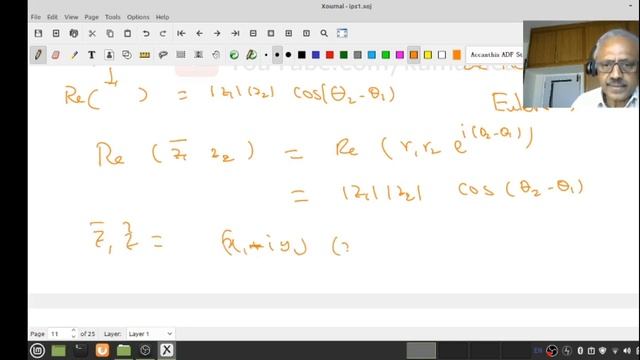Open the Help menu
The width and height of the screenshot is (640, 360).
click(x=162, y=17)
